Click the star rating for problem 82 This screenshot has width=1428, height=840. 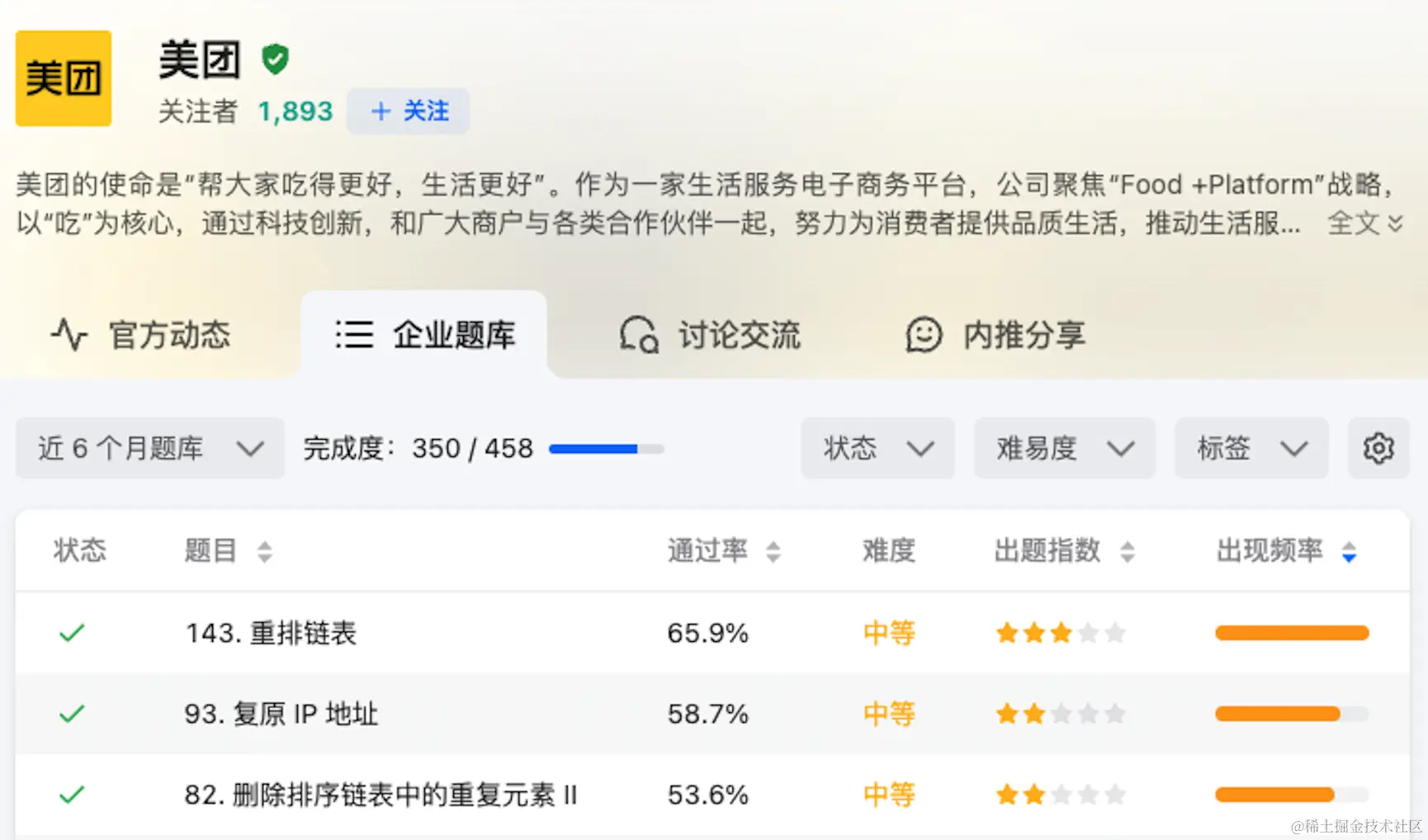pyautogui.click(x=1061, y=795)
